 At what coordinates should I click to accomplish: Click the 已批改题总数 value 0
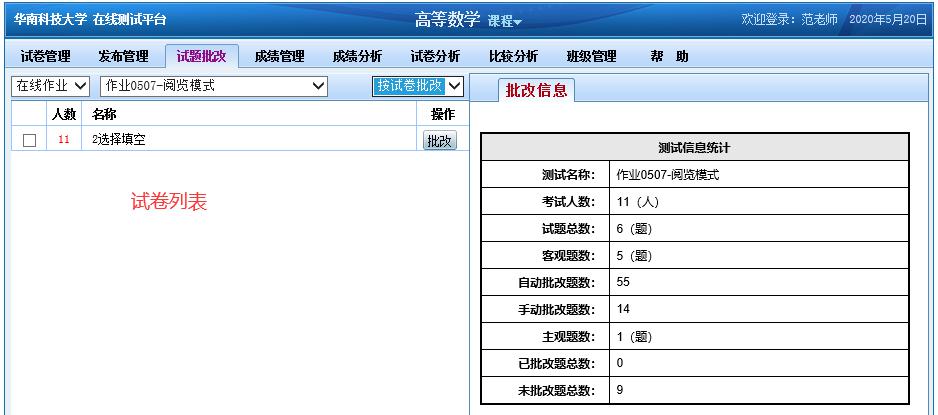click(x=620, y=363)
